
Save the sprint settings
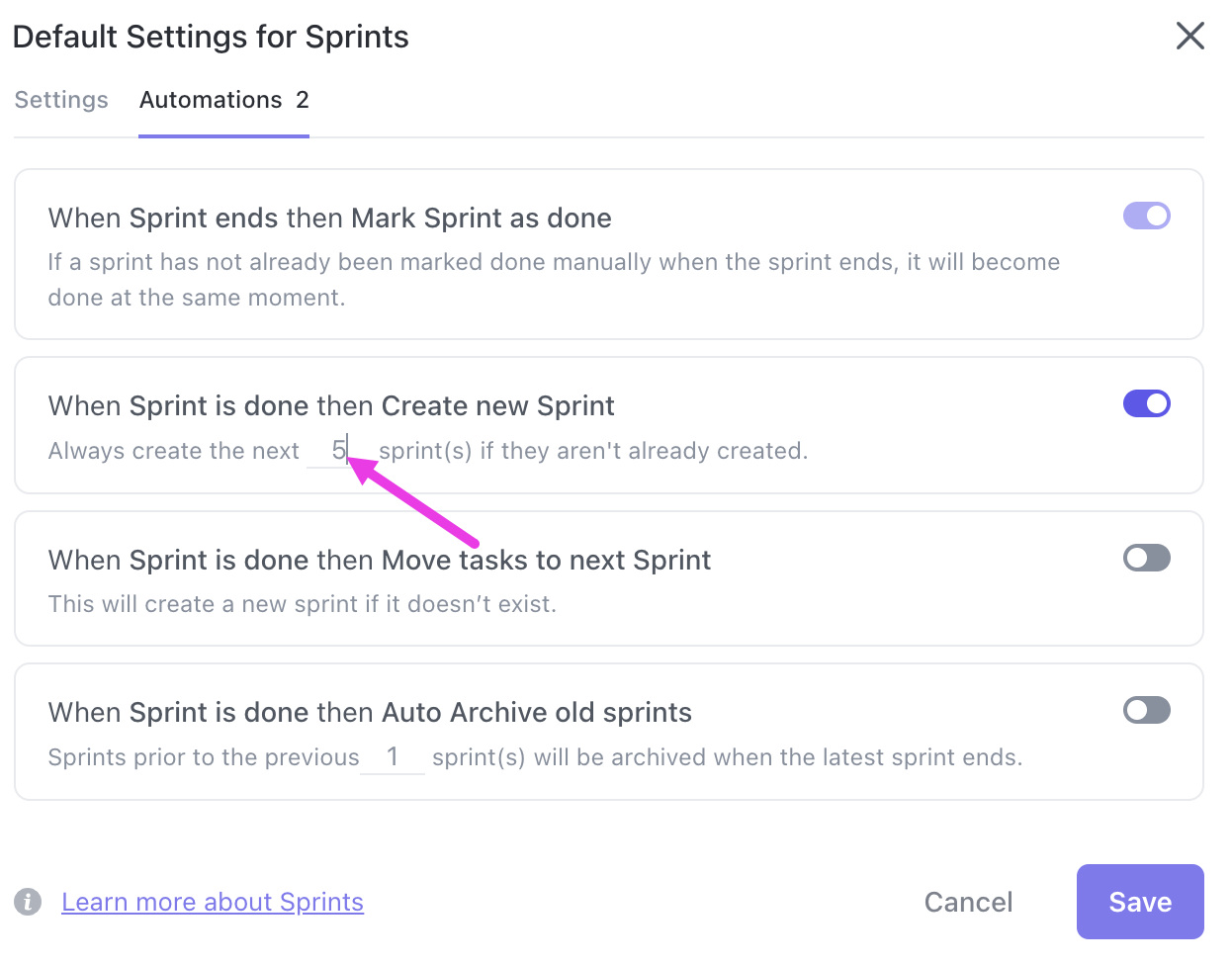pos(1139,902)
